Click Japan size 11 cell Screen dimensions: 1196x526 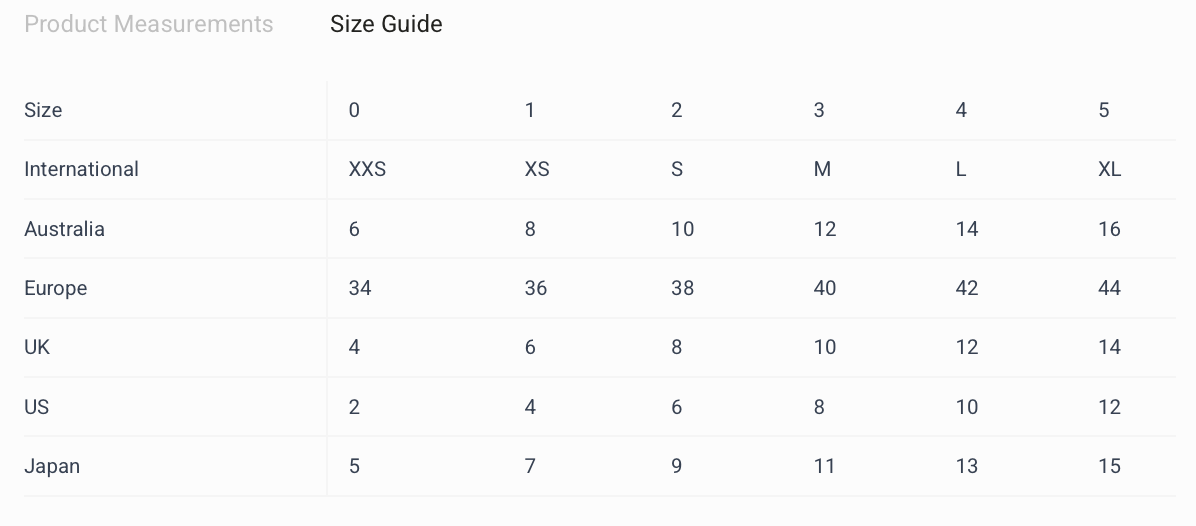(824, 466)
